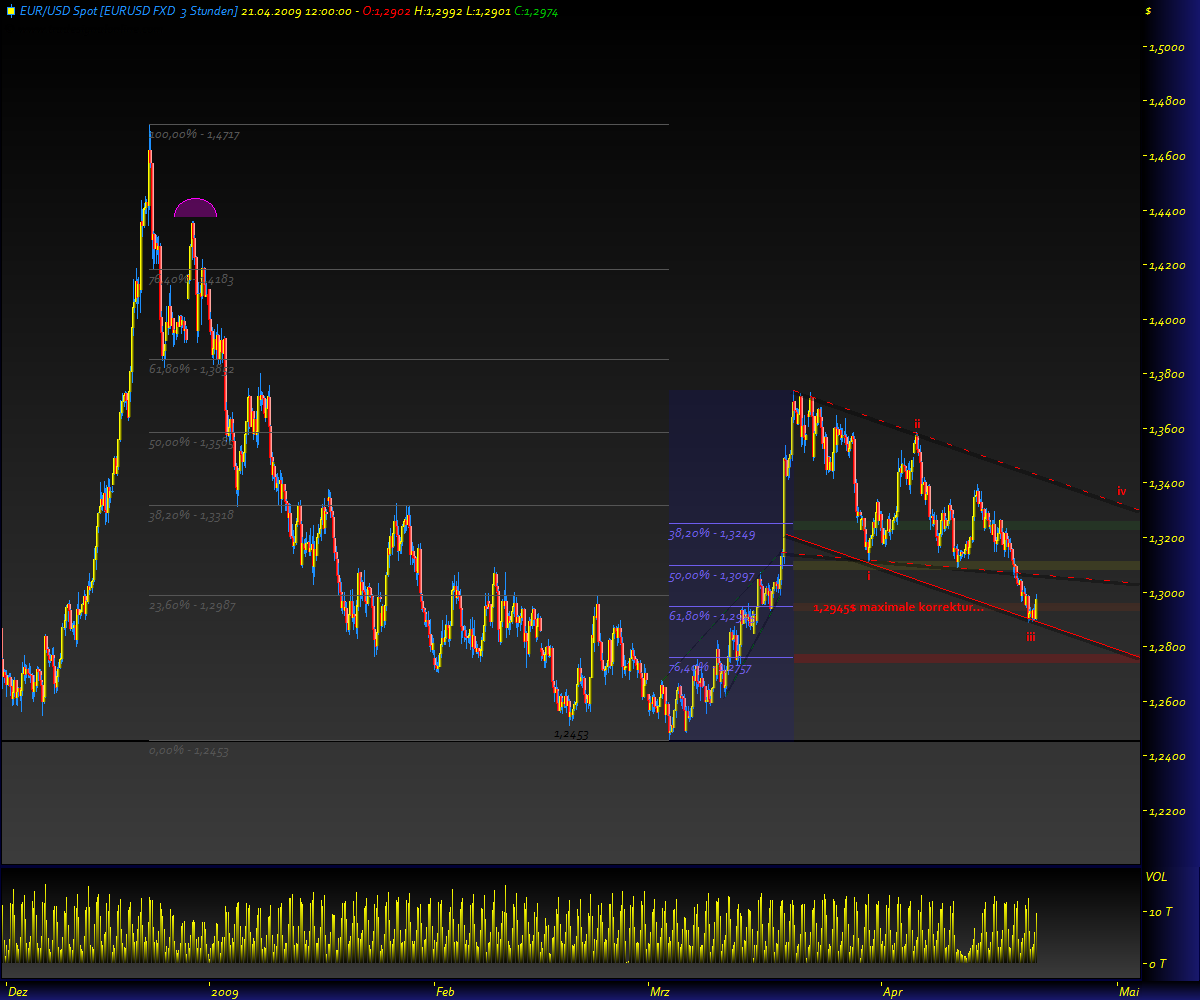Click the Elliott wave 'ii' marker
The image size is (1200, 1000).
pos(917,424)
